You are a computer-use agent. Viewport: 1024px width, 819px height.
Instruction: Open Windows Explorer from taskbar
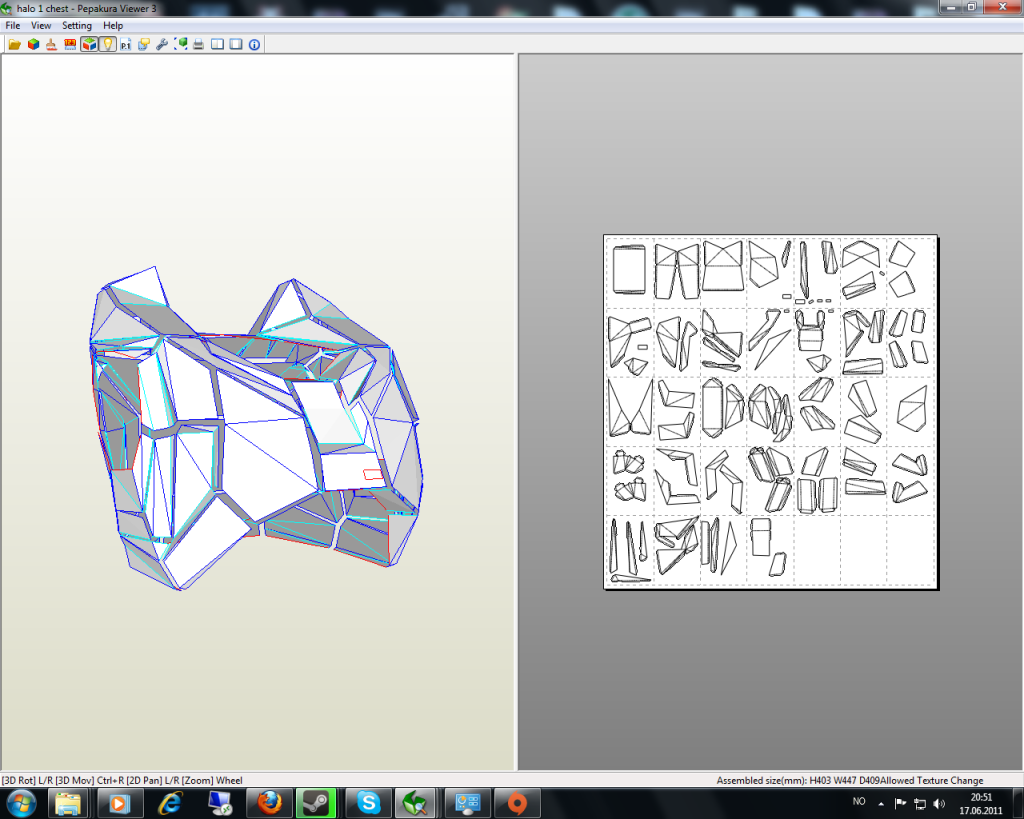coord(68,803)
